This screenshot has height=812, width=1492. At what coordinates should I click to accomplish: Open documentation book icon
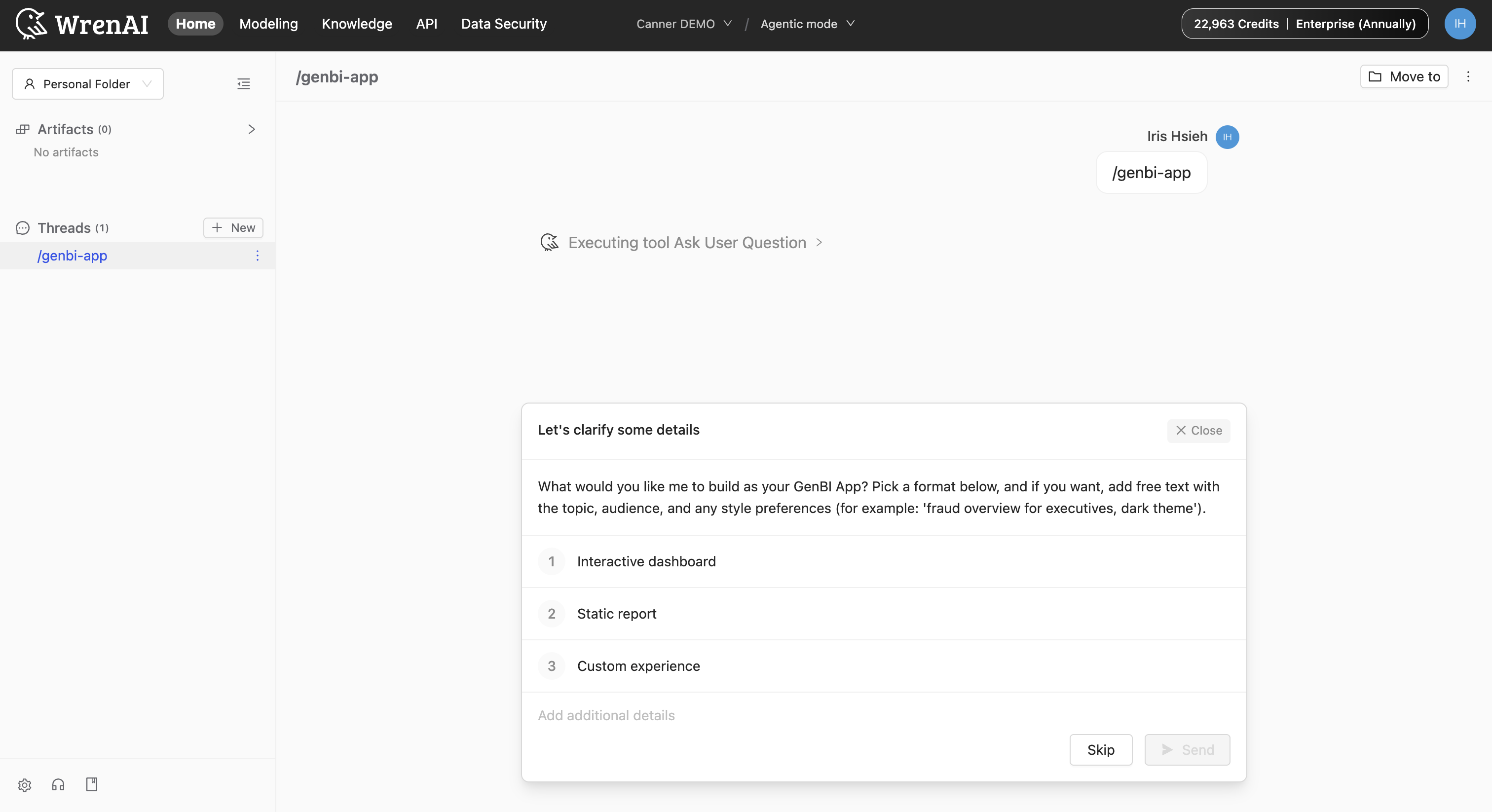click(x=91, y=785)
